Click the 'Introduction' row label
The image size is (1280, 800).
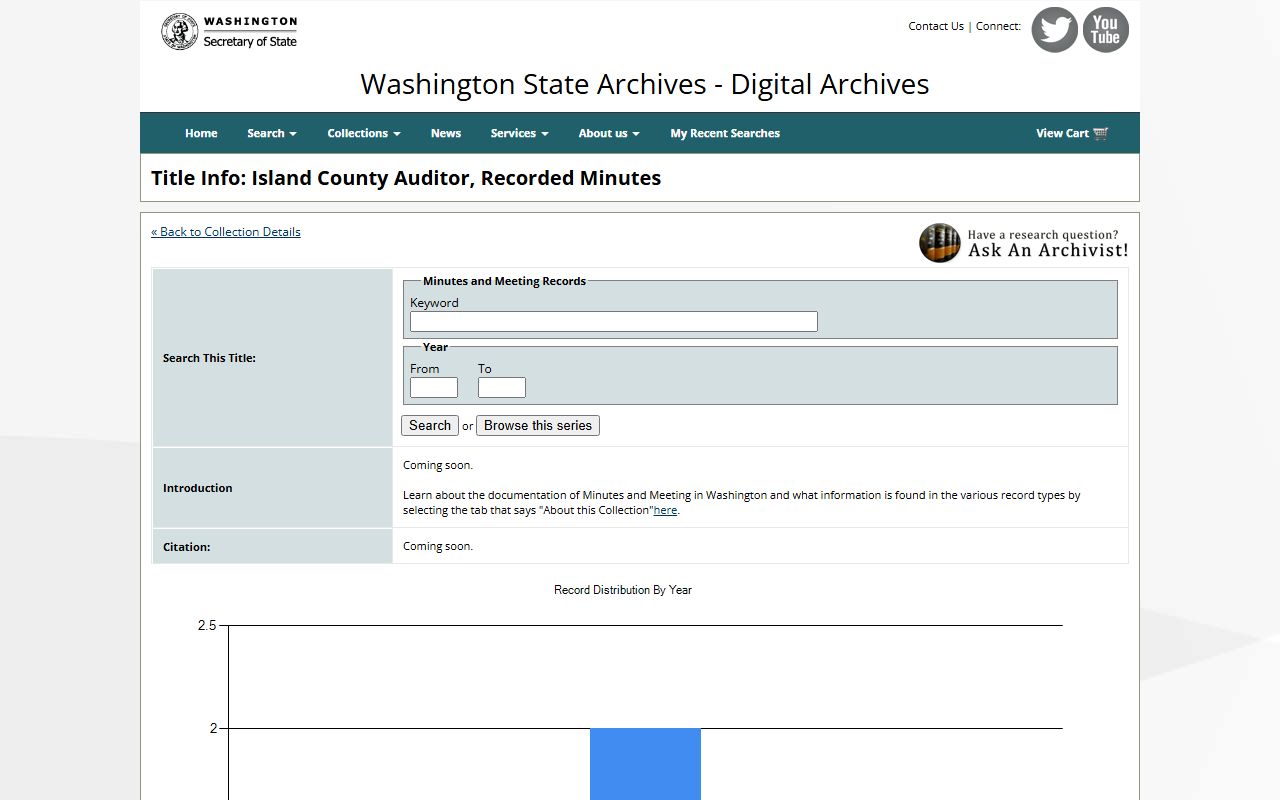[198, 488]
